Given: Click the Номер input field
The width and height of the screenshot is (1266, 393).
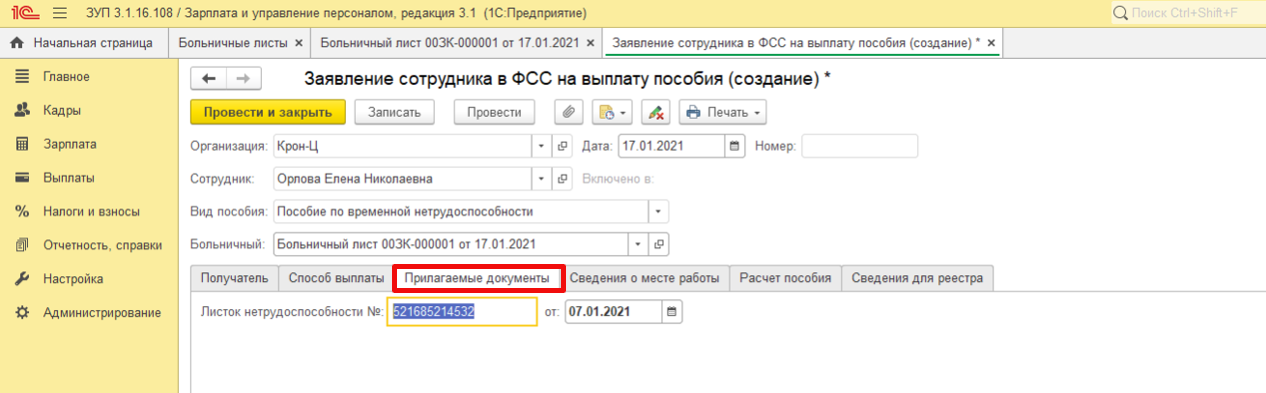Looking at the screenshot, I should pyautogui.click(x=860, y=146).
